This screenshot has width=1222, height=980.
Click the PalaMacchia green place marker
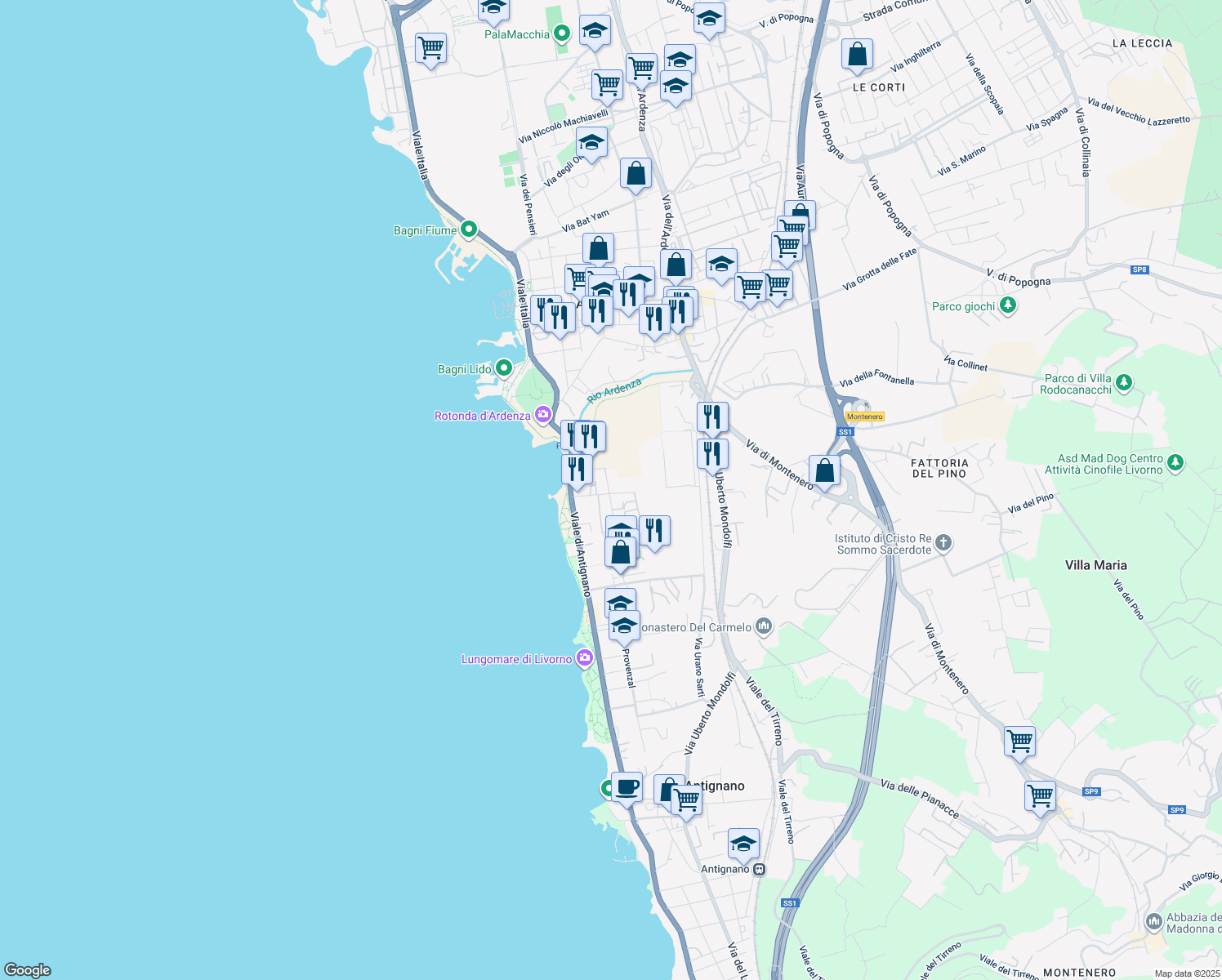[562, 33]
